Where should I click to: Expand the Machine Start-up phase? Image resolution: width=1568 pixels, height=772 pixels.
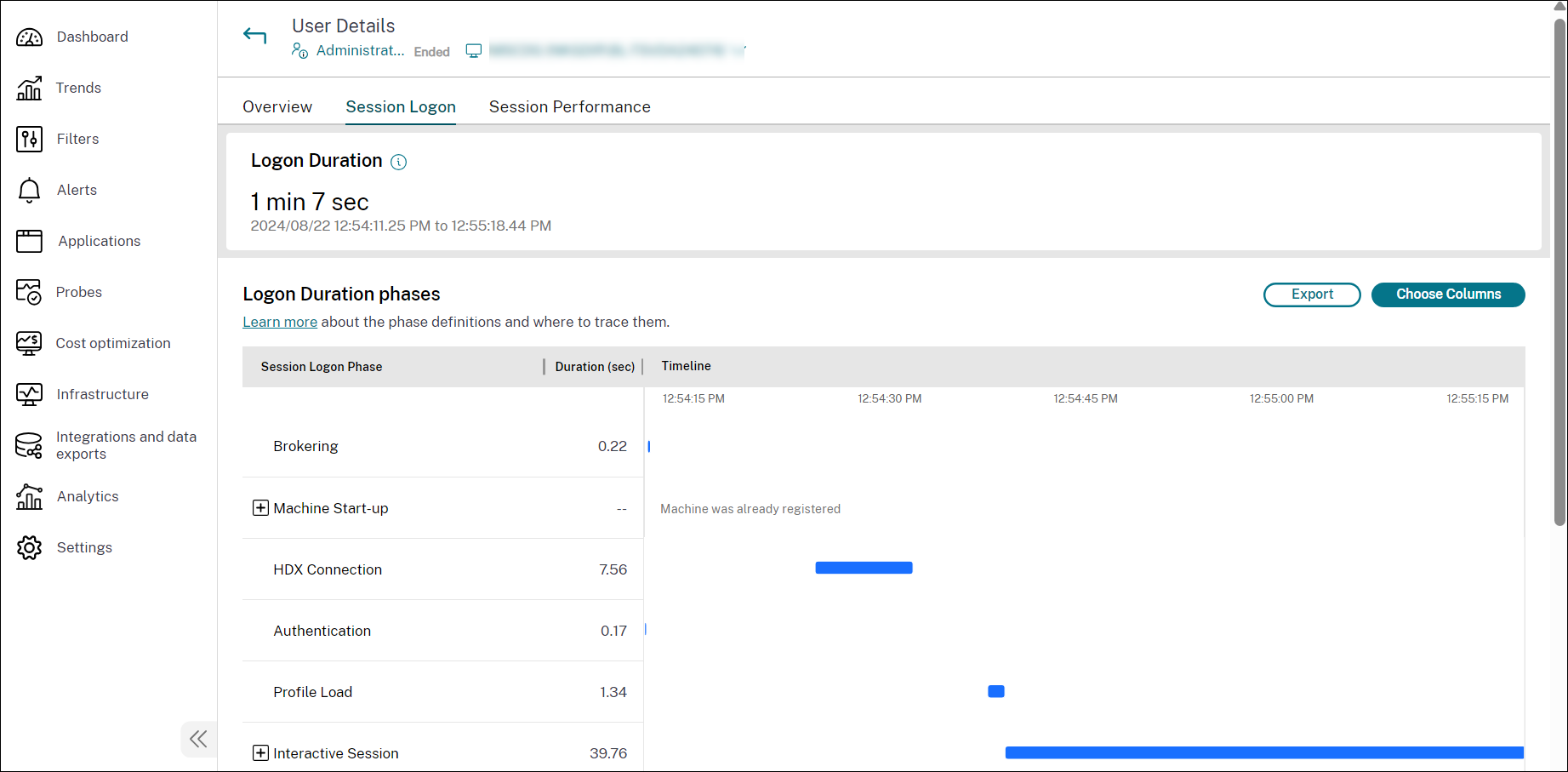click(259, 508)
